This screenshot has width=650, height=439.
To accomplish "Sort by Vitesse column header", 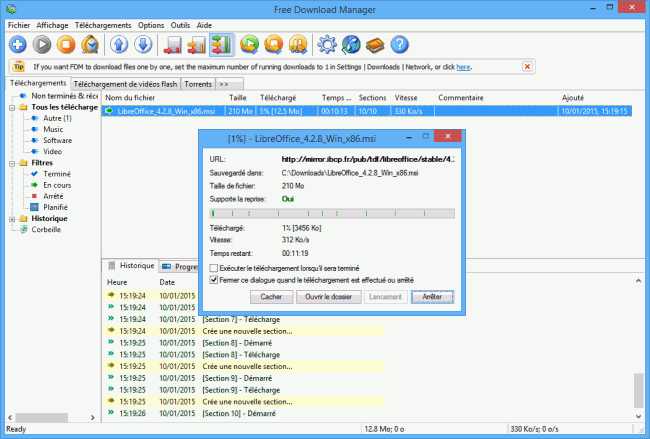I will (406, 98).
